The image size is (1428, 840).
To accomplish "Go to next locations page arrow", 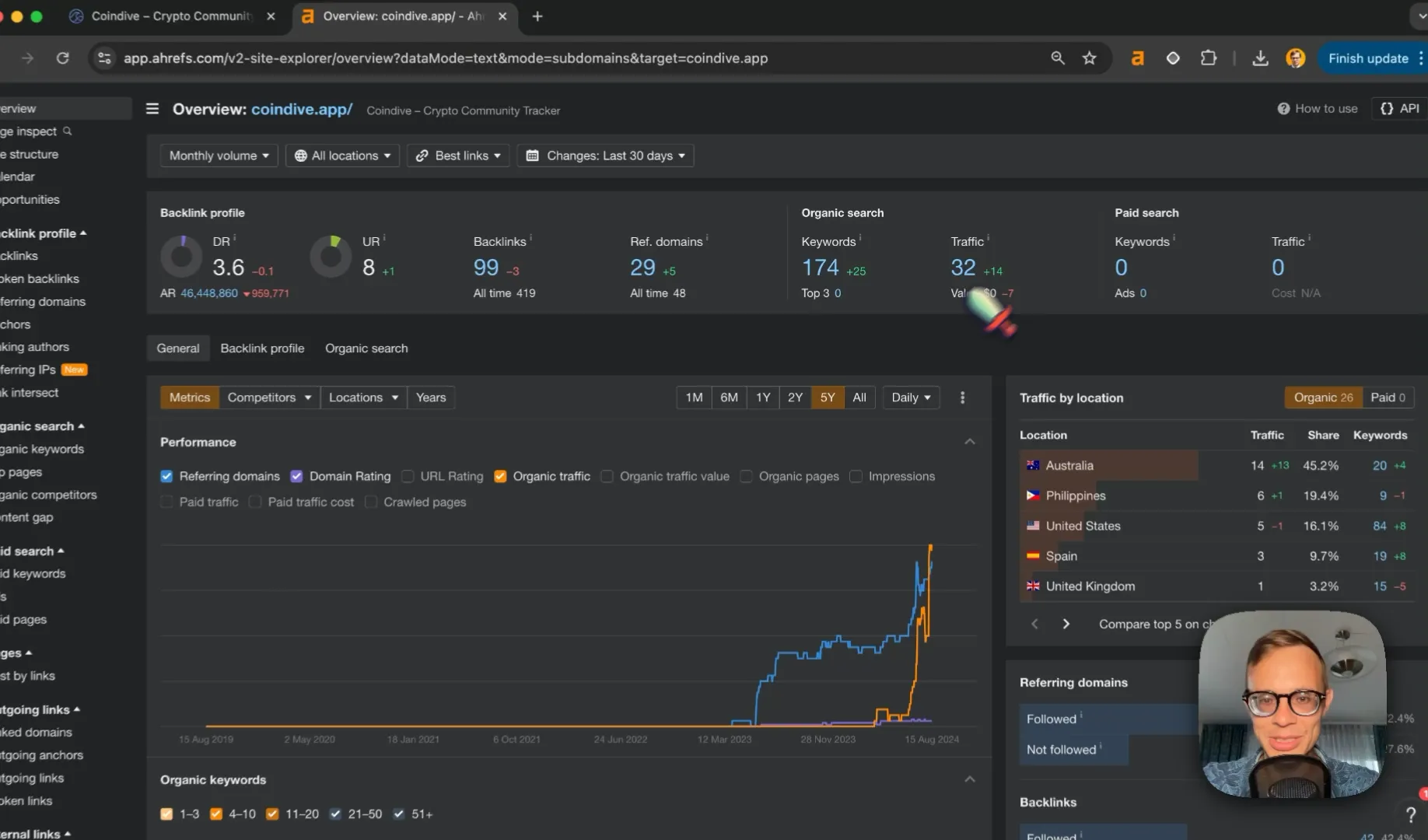I will click(x=1066, y=624).
